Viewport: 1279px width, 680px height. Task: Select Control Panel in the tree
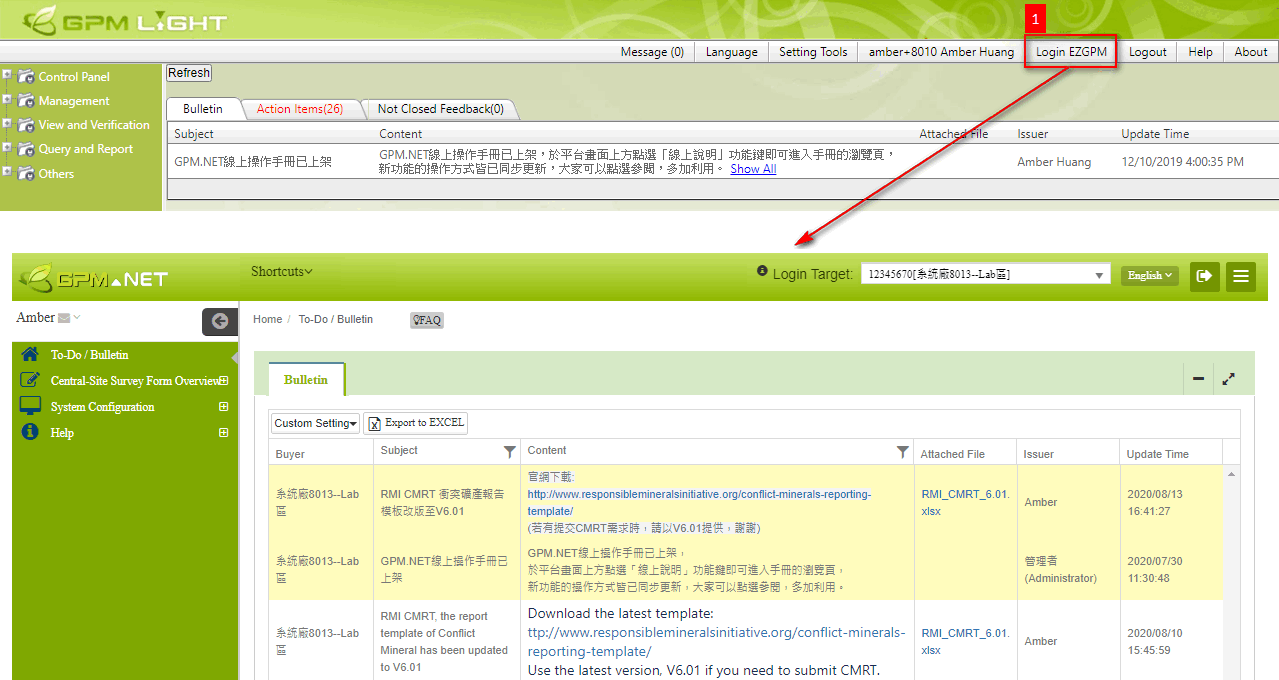click(74, 77)
